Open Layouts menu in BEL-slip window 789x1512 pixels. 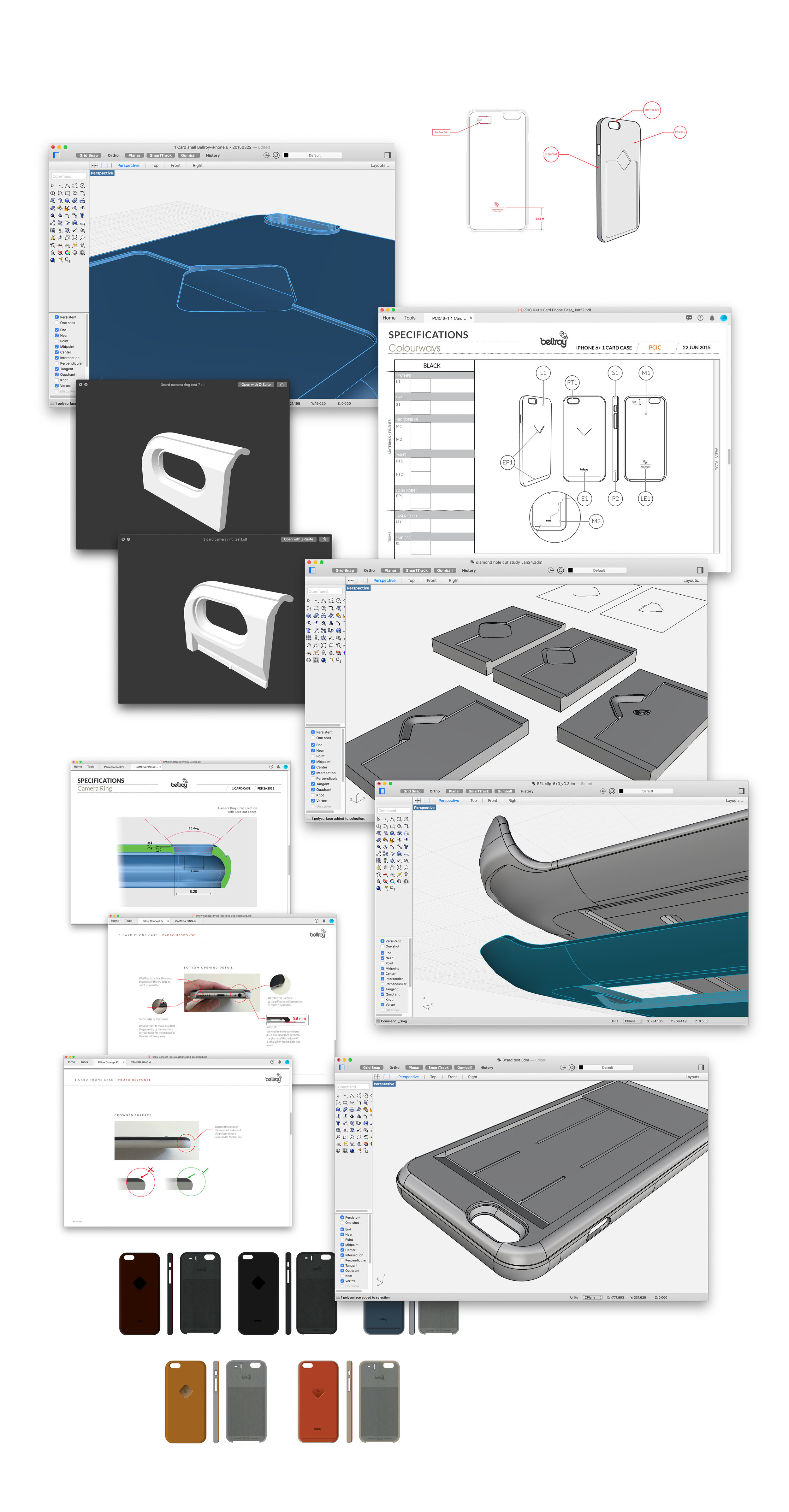click(734, 801)
